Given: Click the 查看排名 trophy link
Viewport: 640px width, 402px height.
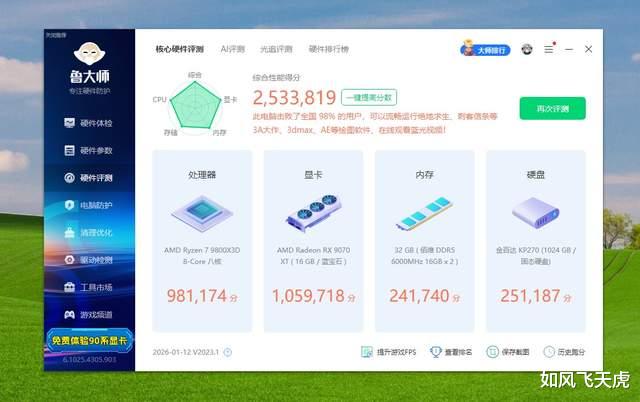Looking at the screenshot, I should (451, 352).
